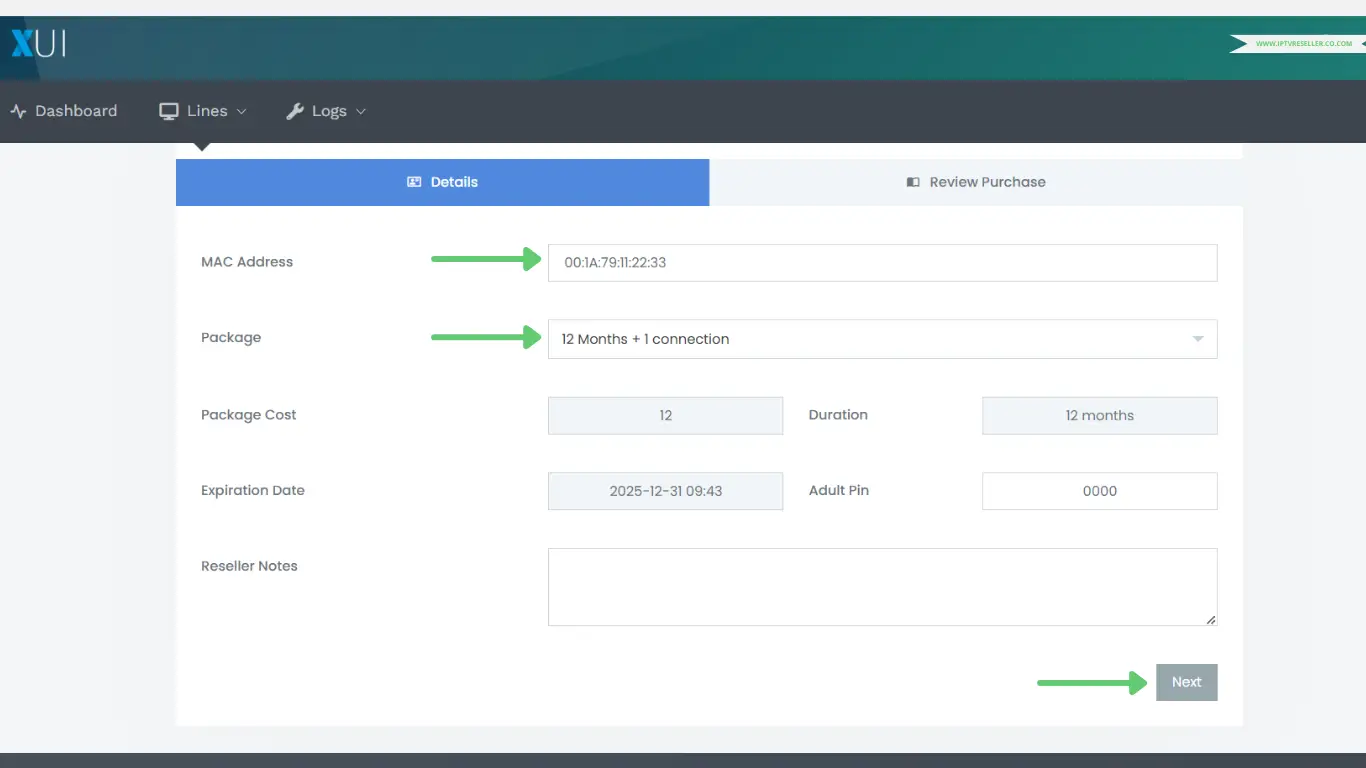The height and width of the screenshot is (768, 1366).
Task: Select the Details tab
Action: coord(442,182)
